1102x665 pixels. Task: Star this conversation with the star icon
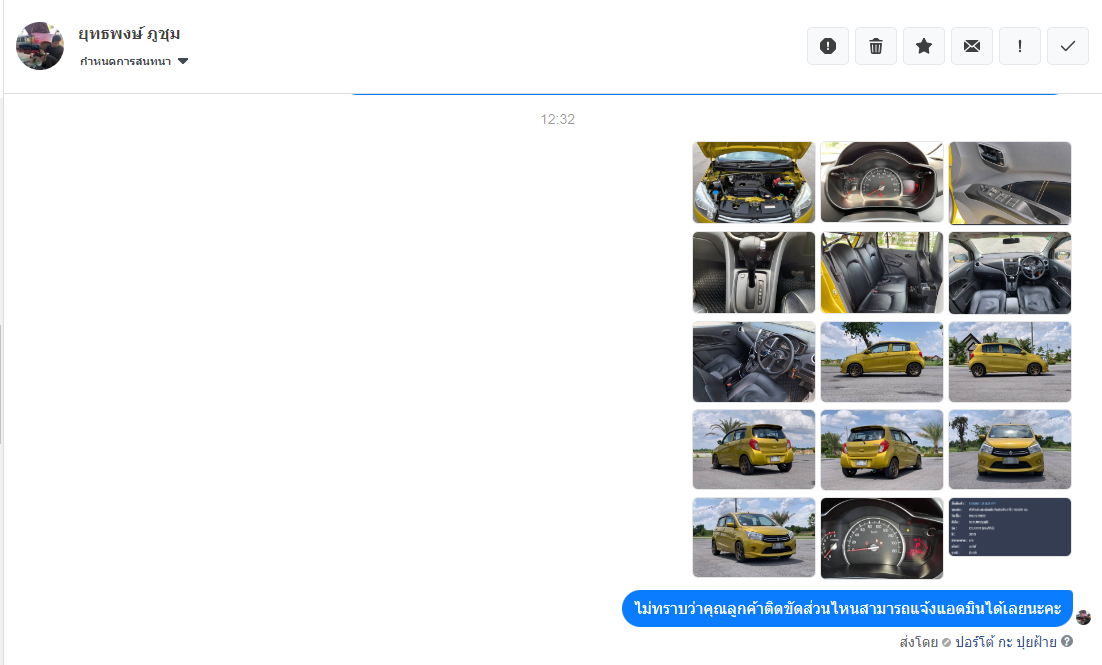pos(923,46)
